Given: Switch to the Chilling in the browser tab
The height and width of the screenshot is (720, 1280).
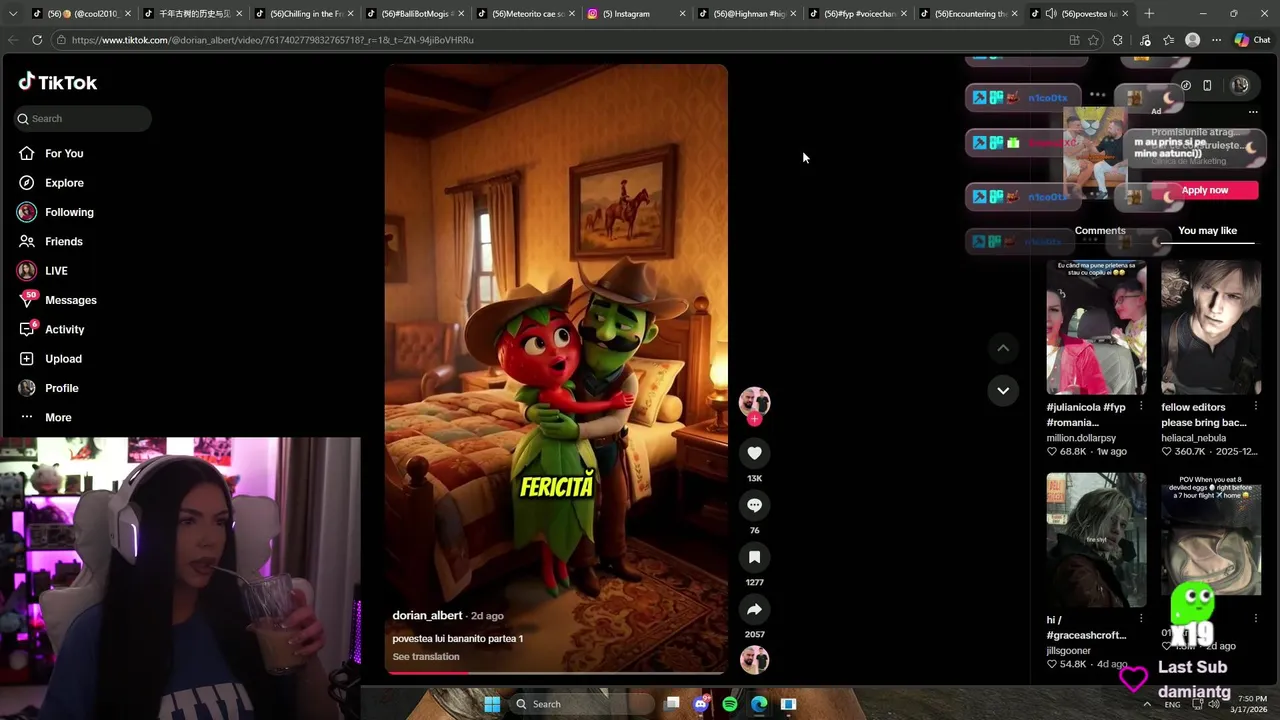Looking at the screenshot, I should click(304, 14).
